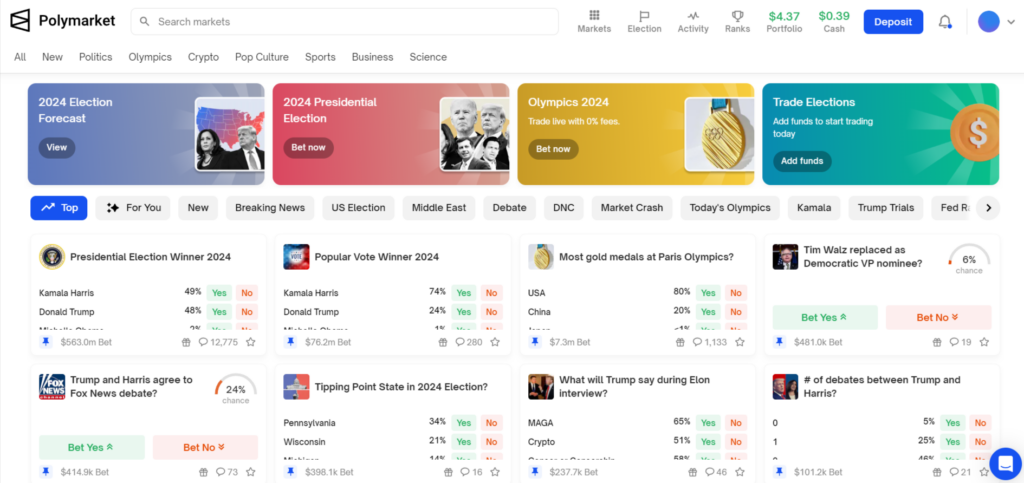This screenshot has height=483, width=1024.
Task: Click the For You sparkle filter
Action: tap(133, 208)
